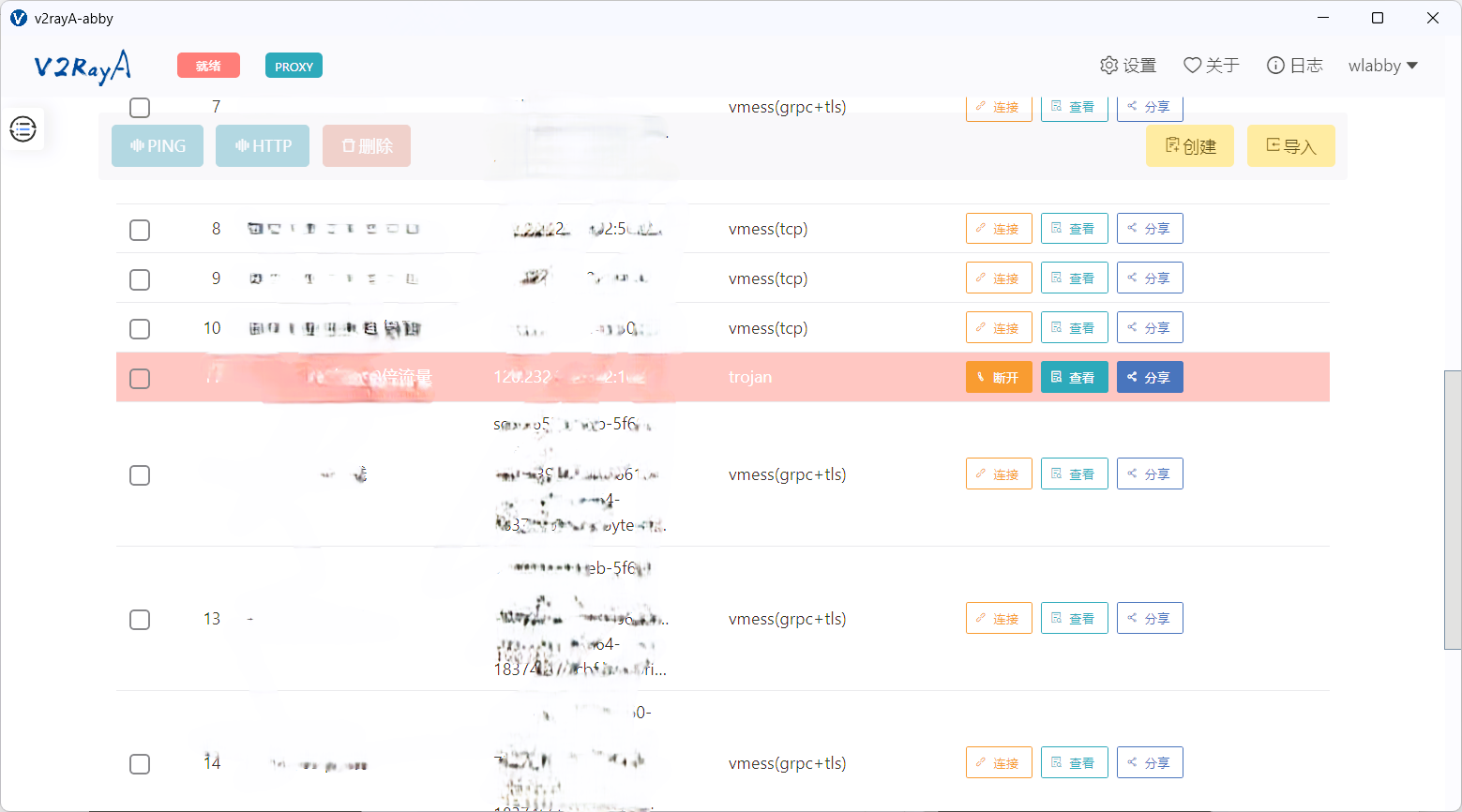
Task: Connect (连接) server row 14
Action: coord(999,762)
